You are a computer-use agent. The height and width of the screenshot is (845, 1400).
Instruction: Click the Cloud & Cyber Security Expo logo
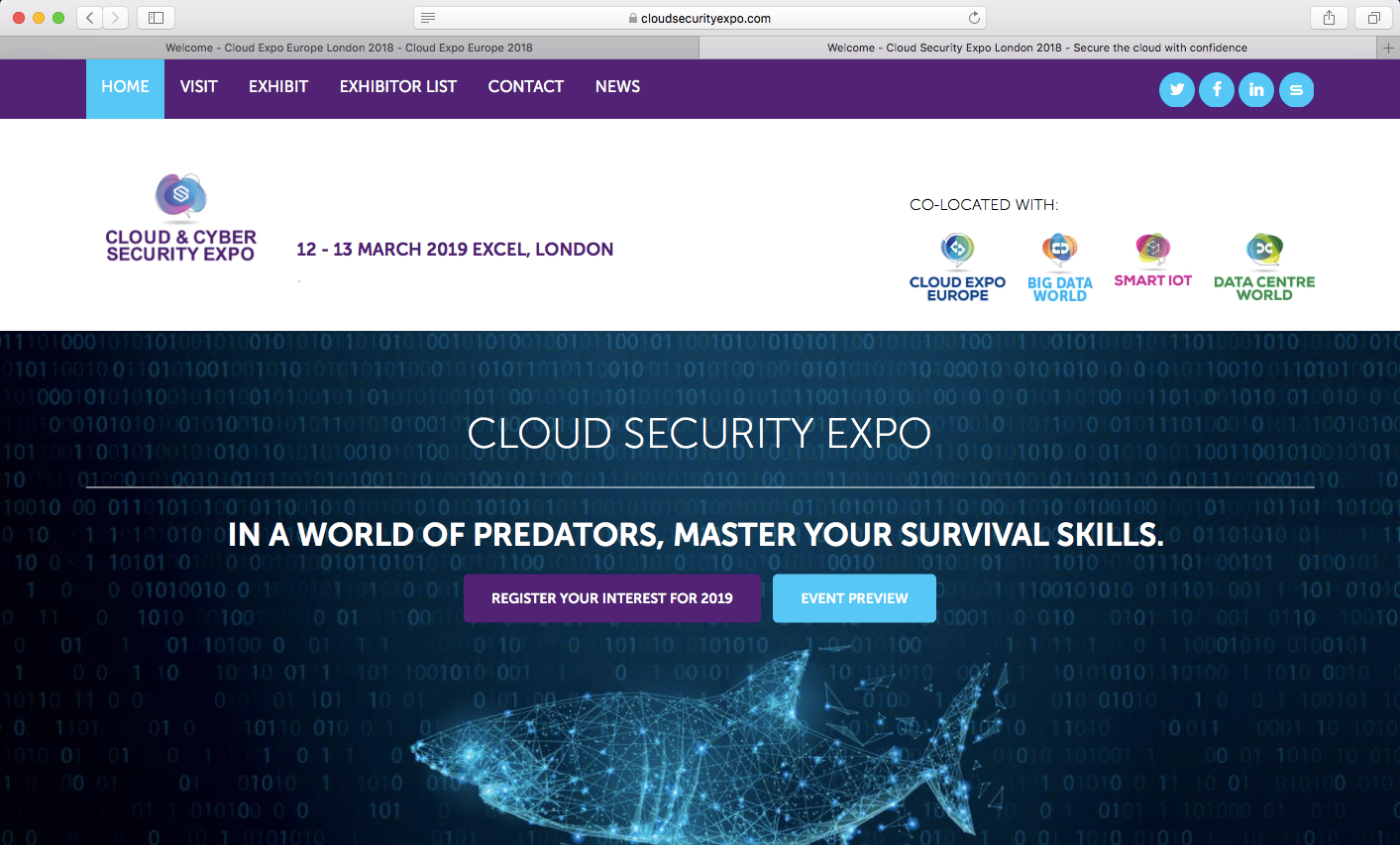tap(180, 218)
